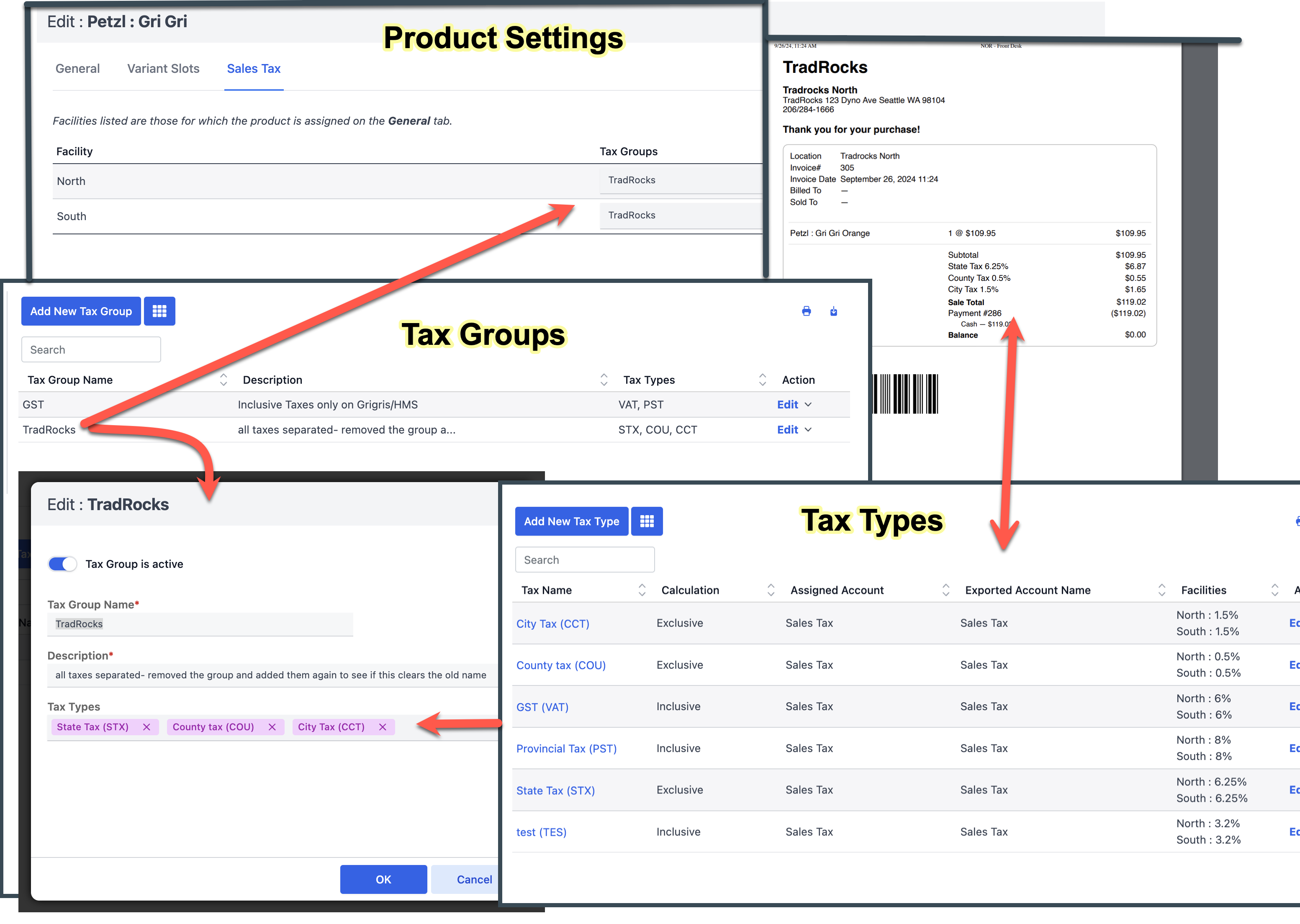Remove City Tax (CCT) tag with its X
The width and height of the screenshot is (1300, 924).
[x=382, y=727]
